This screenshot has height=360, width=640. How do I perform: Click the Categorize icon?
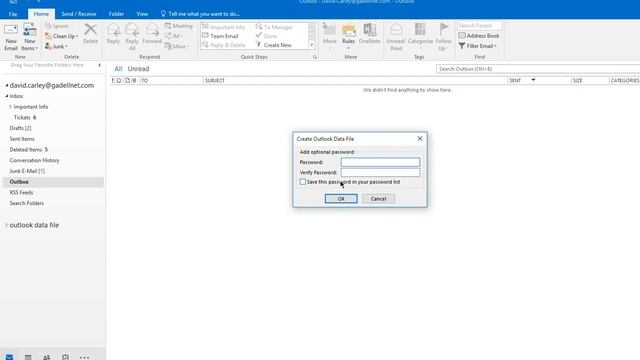tap(420, 30)
